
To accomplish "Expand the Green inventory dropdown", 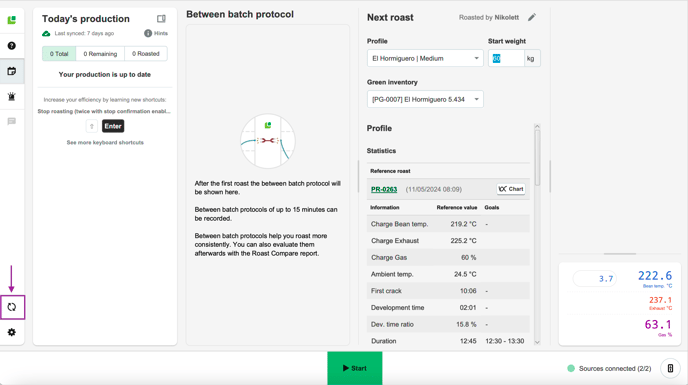I will click(x=425, y=99).
